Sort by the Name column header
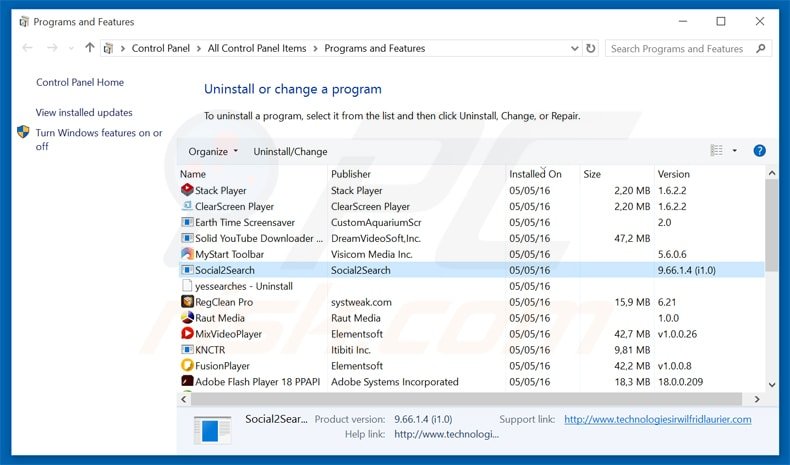The image size is (790, 465). pos(193,174)
